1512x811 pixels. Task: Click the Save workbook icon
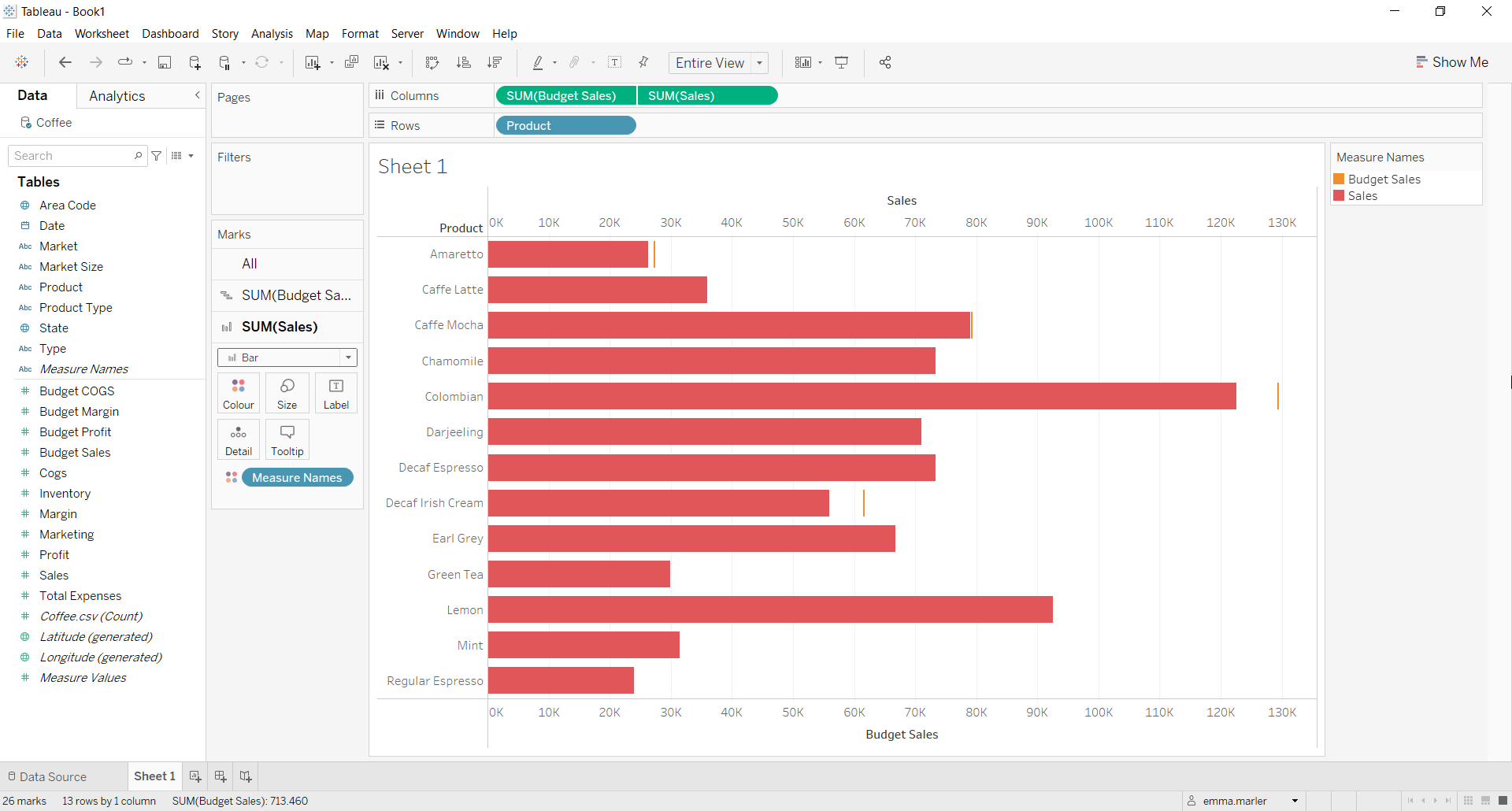point(165,62)
